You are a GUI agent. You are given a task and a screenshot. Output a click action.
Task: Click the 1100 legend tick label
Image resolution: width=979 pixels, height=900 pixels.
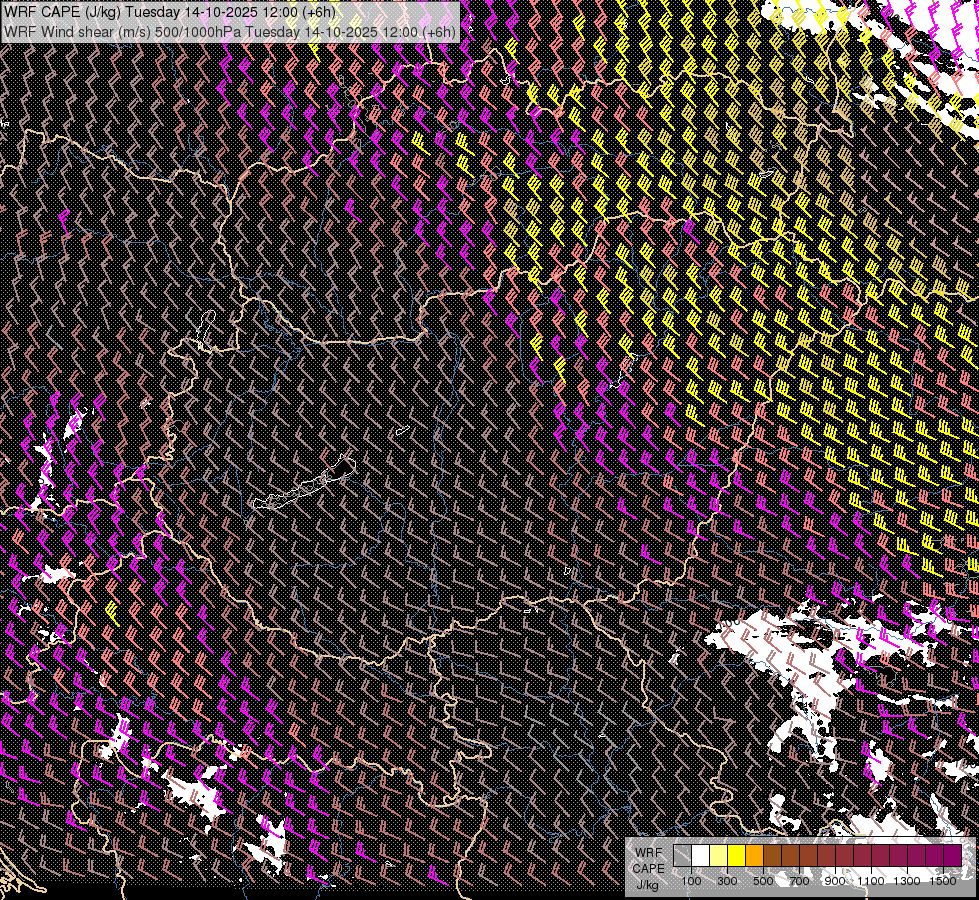pos(871,881)
